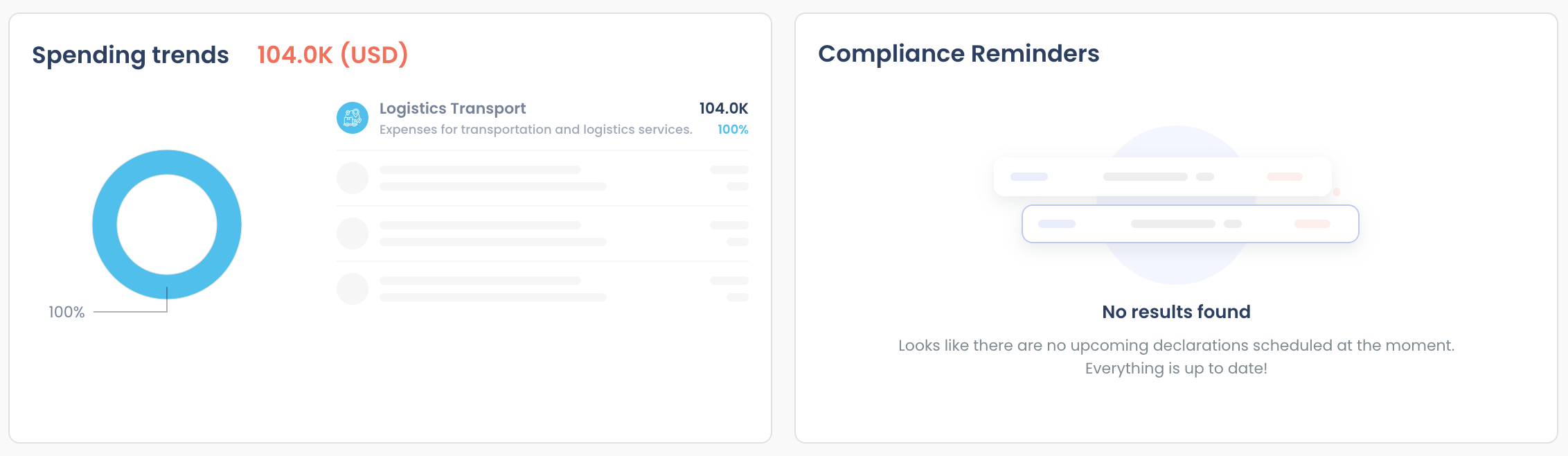Click the first placeholder category circle
The image size is (1568, 456).
352,178
